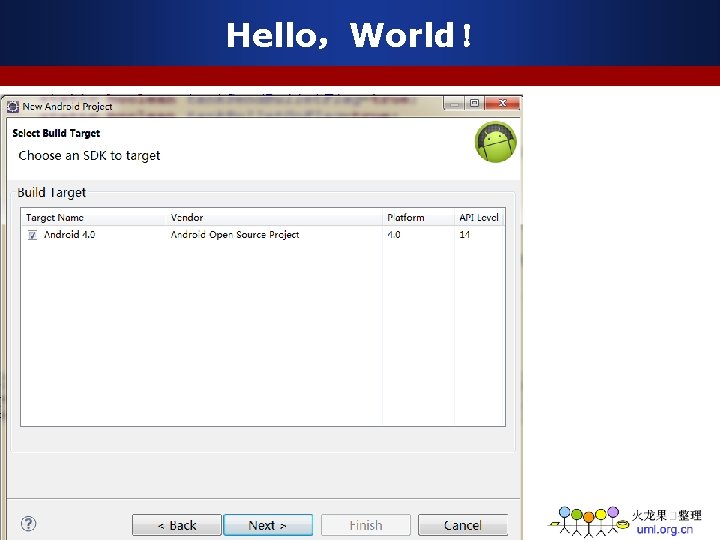Sort by the Vendor column header
720x540 pixels.
[274, 218]
